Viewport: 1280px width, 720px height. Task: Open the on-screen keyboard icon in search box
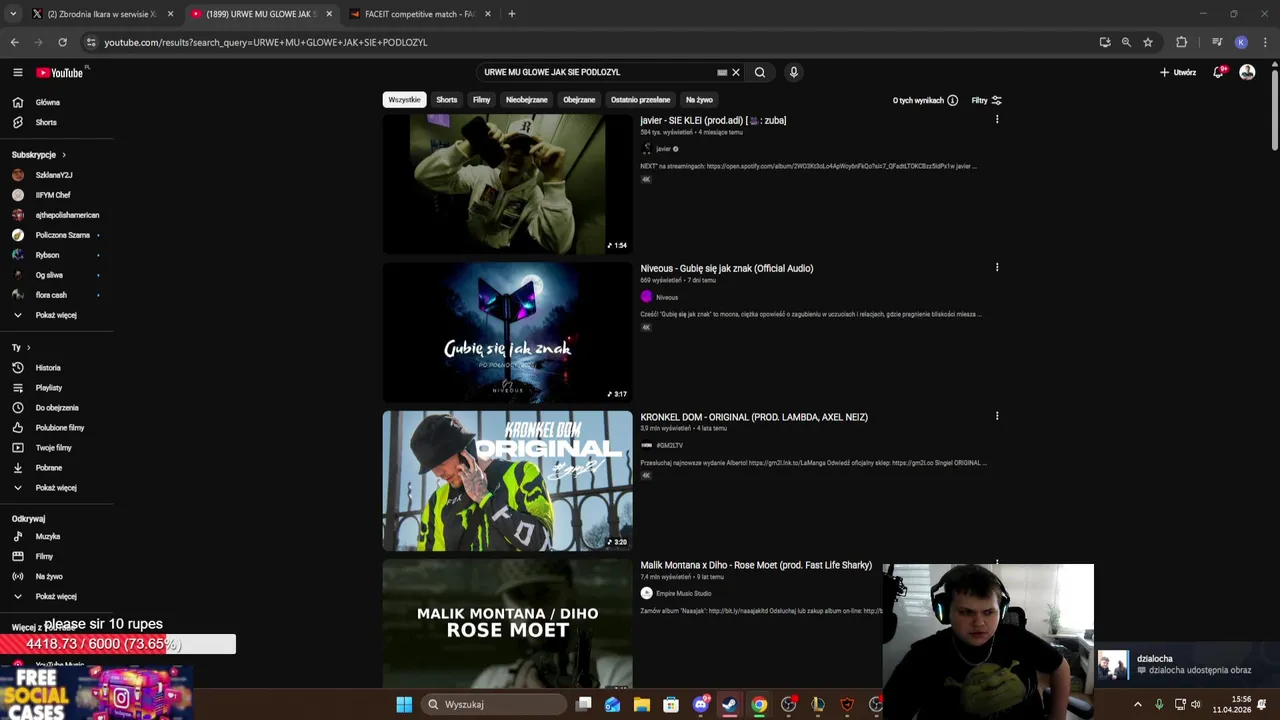click(x=722, y=72)
